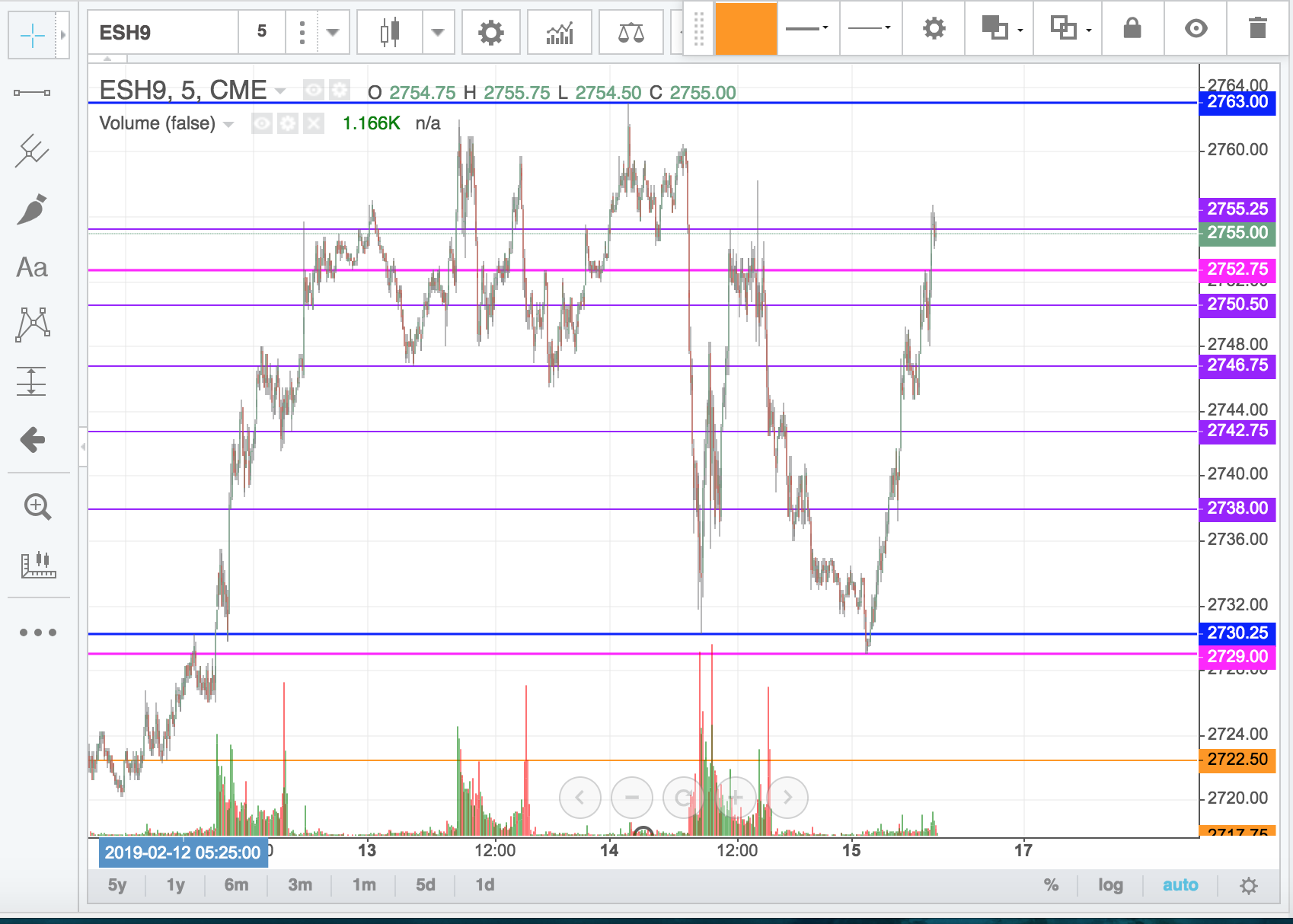Toggle log scale mode
1293x924 pixels.
point(1110,885)
